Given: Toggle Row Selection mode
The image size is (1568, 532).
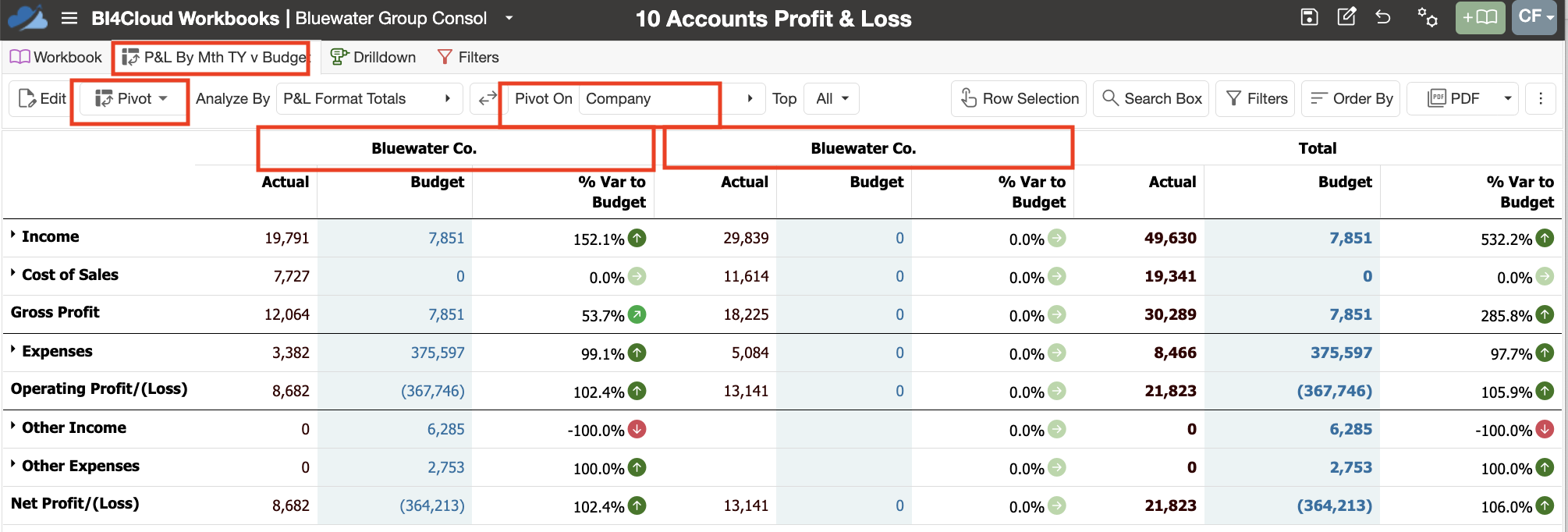Looking at the screenshot, I should (x=1019, y=98).
